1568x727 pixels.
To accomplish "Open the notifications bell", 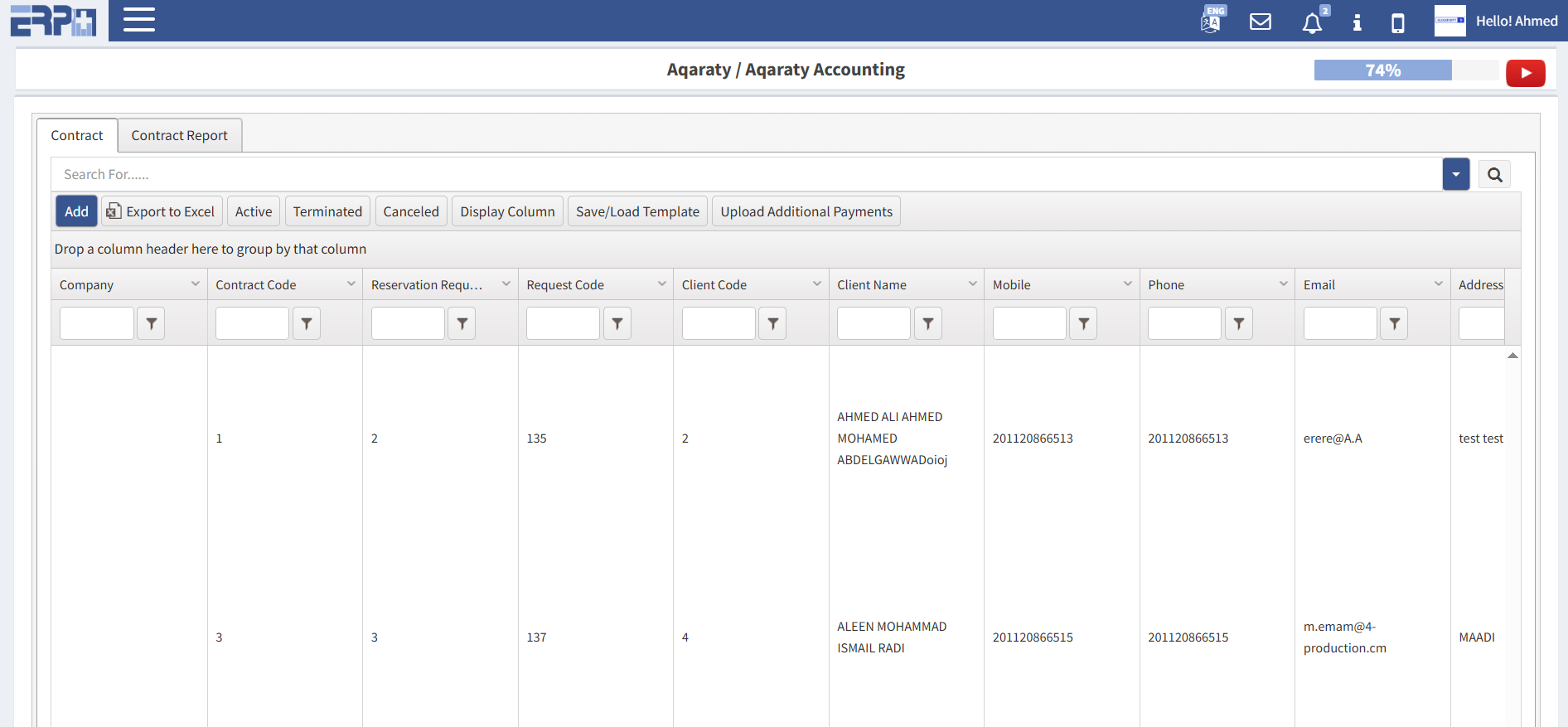I will pos(1312,22).
